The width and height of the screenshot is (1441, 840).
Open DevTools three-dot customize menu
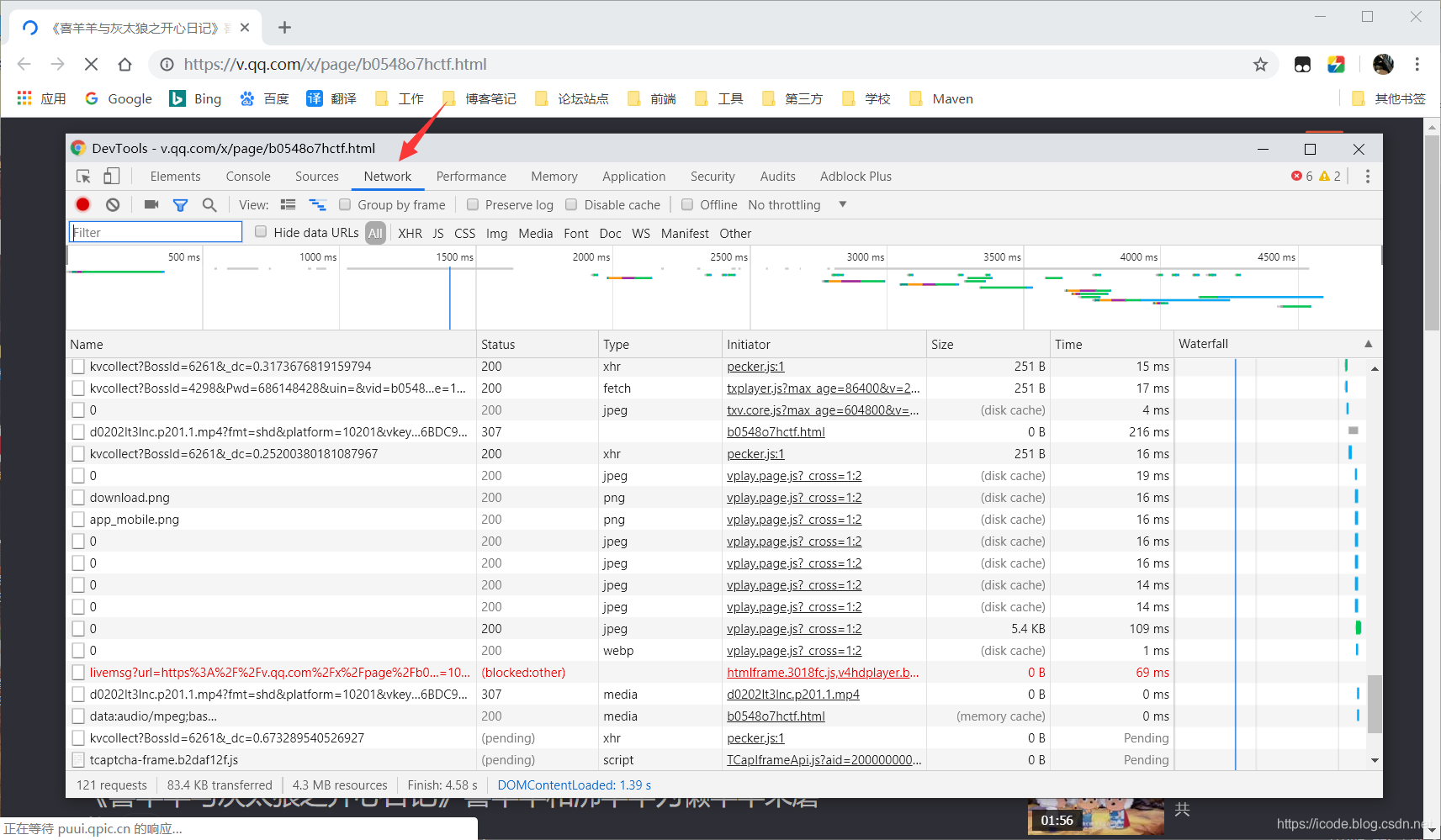tap(1367, 177)
